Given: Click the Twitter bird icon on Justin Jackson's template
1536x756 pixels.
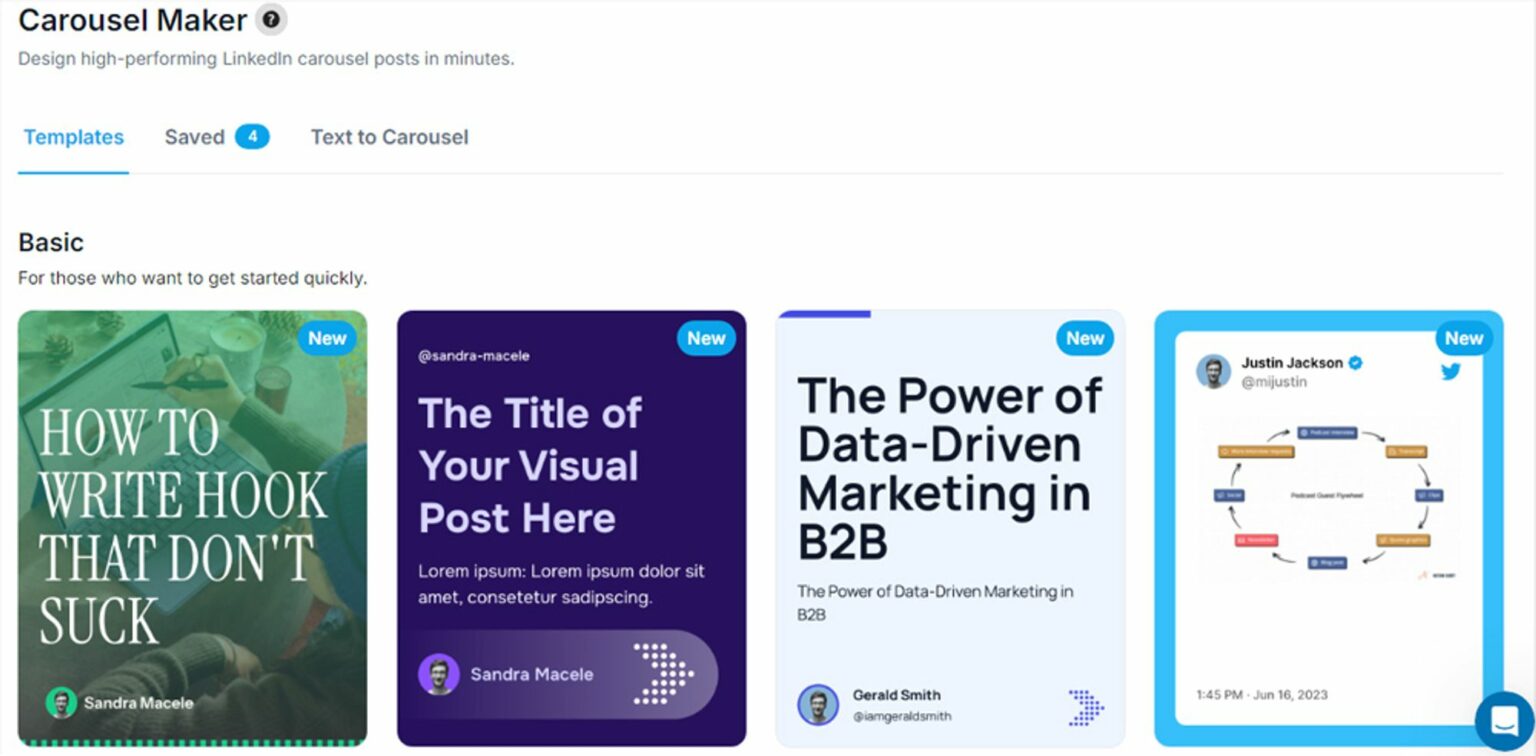Looking at the screenshot, I should tap(1450, 371).
